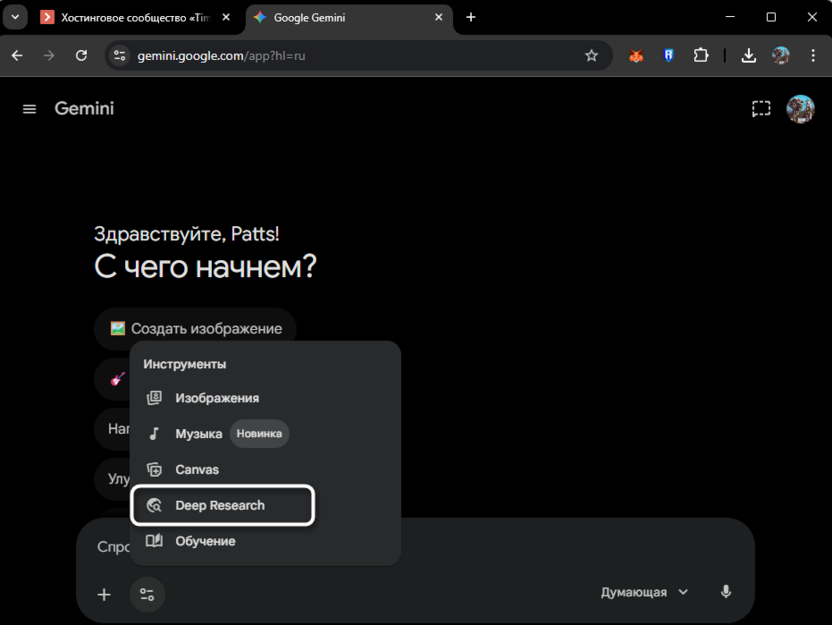The width and height of the screenshot is (832, 625).
Task: Open the Google account avatar in Gemini page
Action: coord(800,109)
